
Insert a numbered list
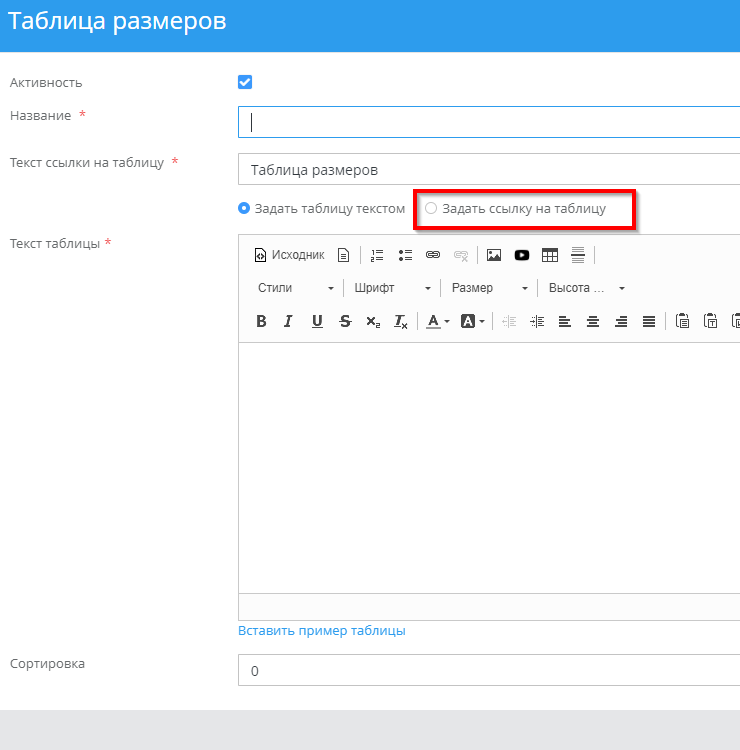[x=377, y=255]
